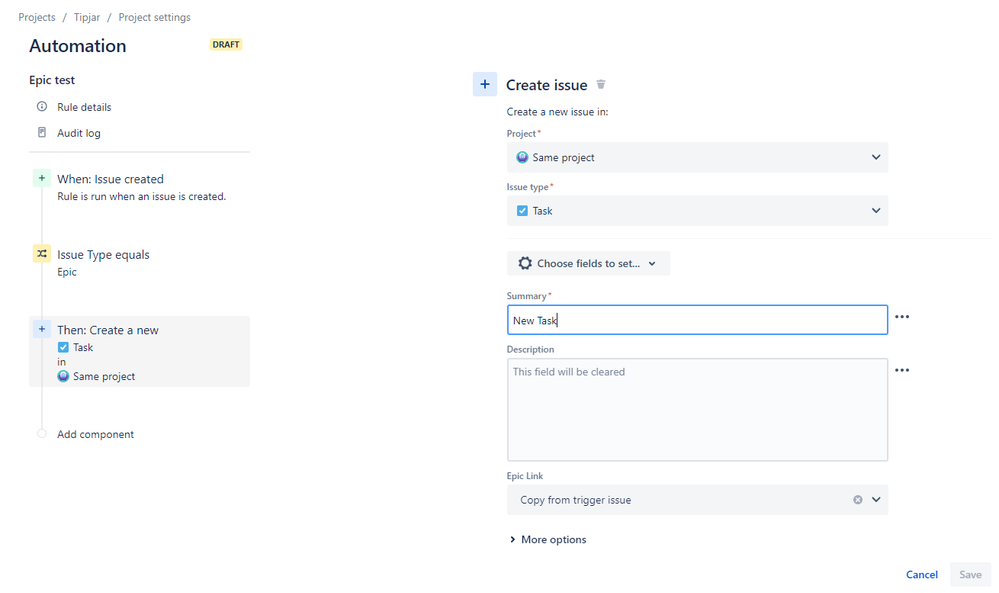Click the Create issue heading

[x=547, y=85]
